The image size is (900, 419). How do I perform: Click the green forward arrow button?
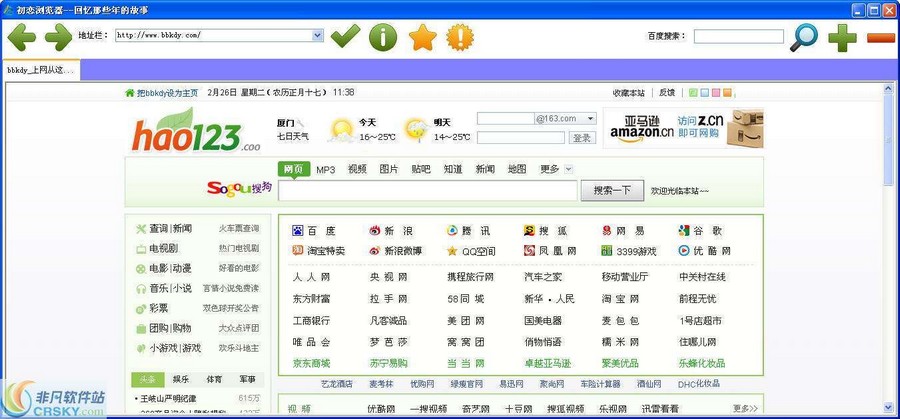(58, 37)
